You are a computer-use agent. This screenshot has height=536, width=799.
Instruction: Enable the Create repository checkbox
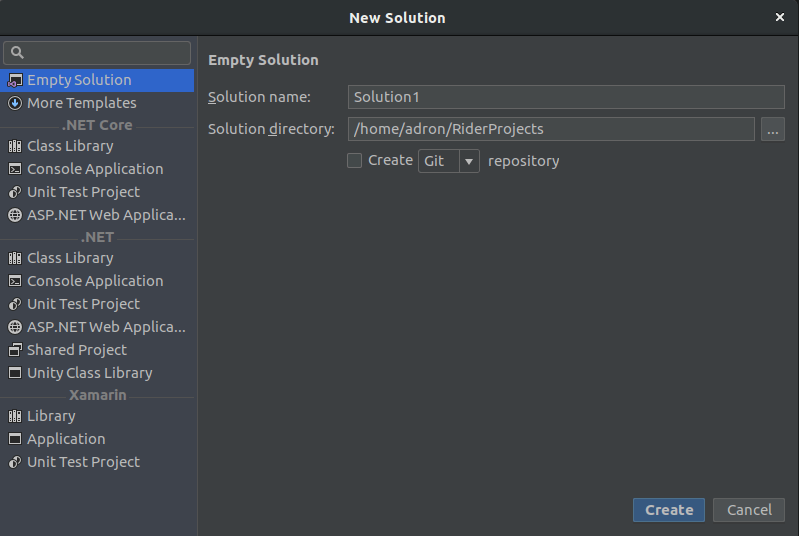tap(354, 160)
